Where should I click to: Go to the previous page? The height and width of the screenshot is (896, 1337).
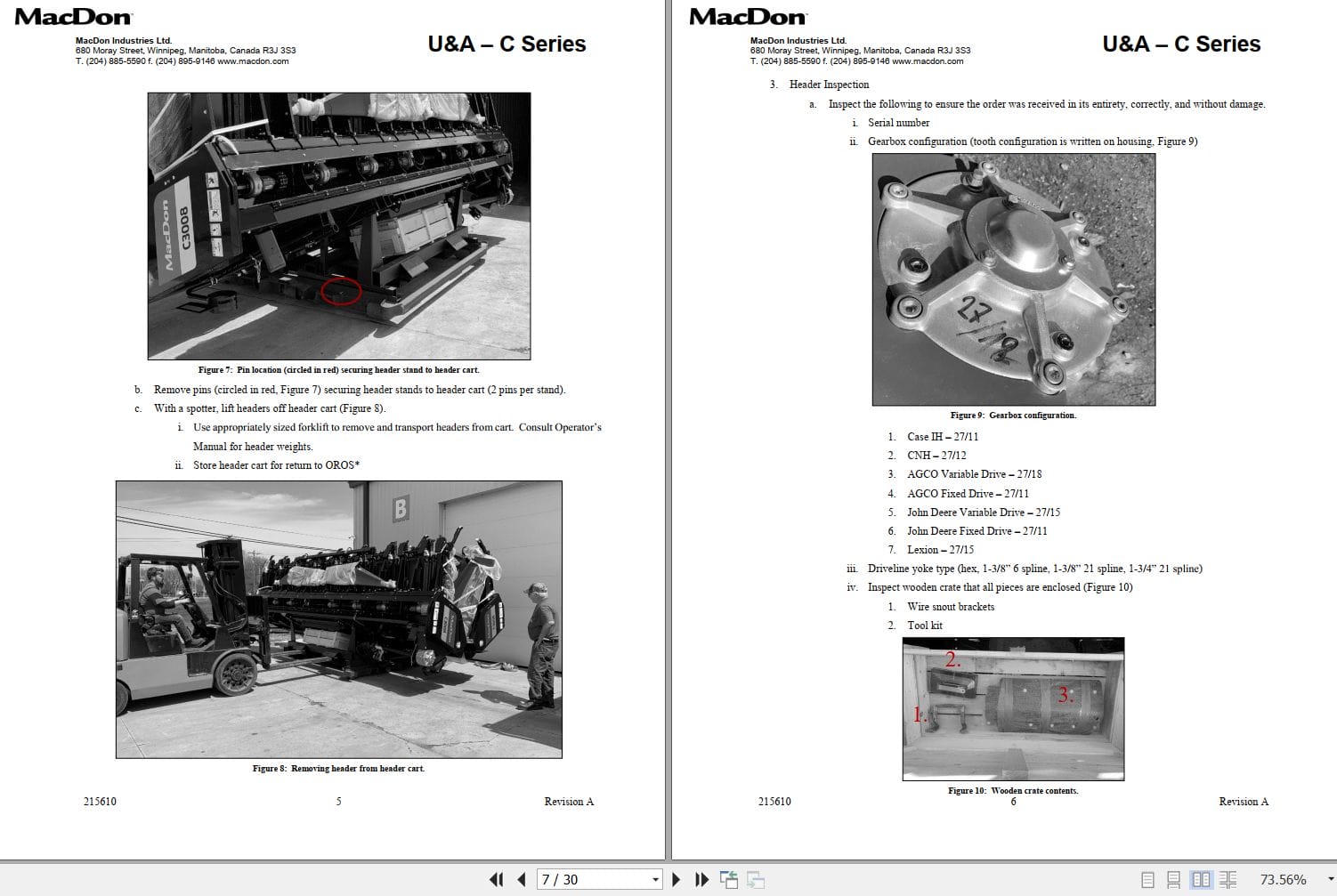point(521,879)
